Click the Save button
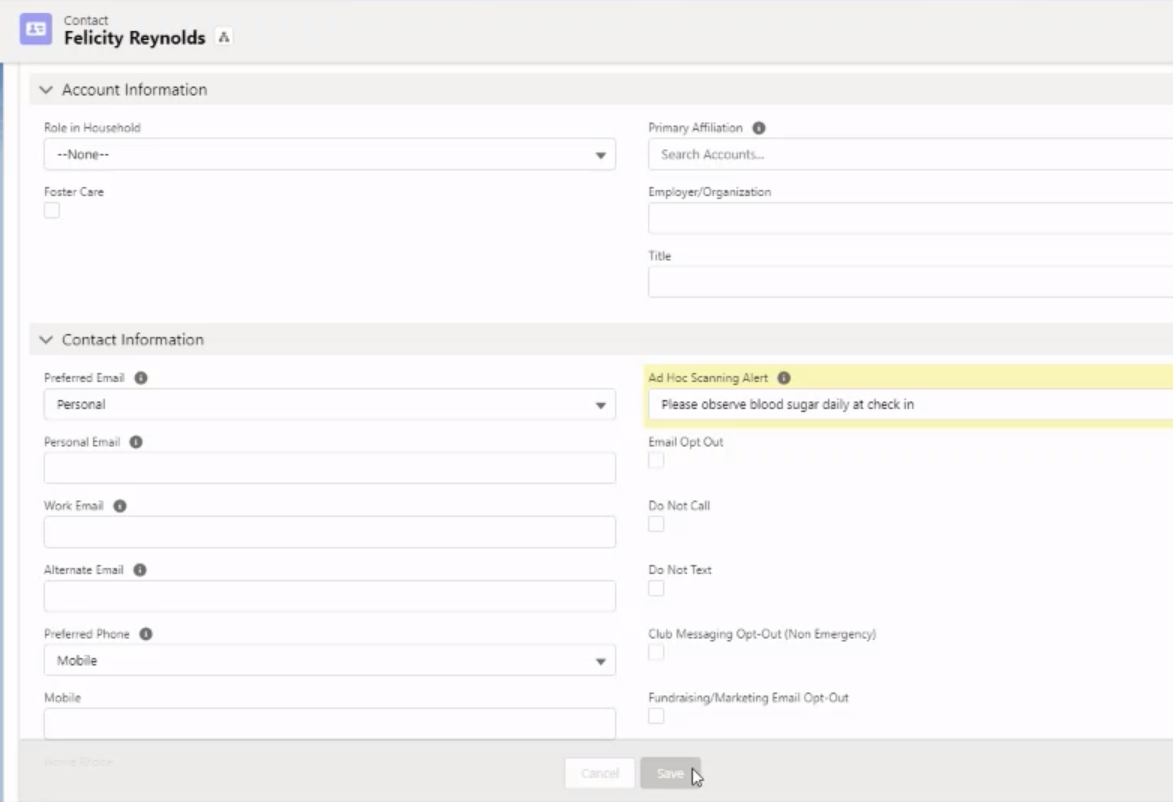1173x802 pixels. point(670,773)
